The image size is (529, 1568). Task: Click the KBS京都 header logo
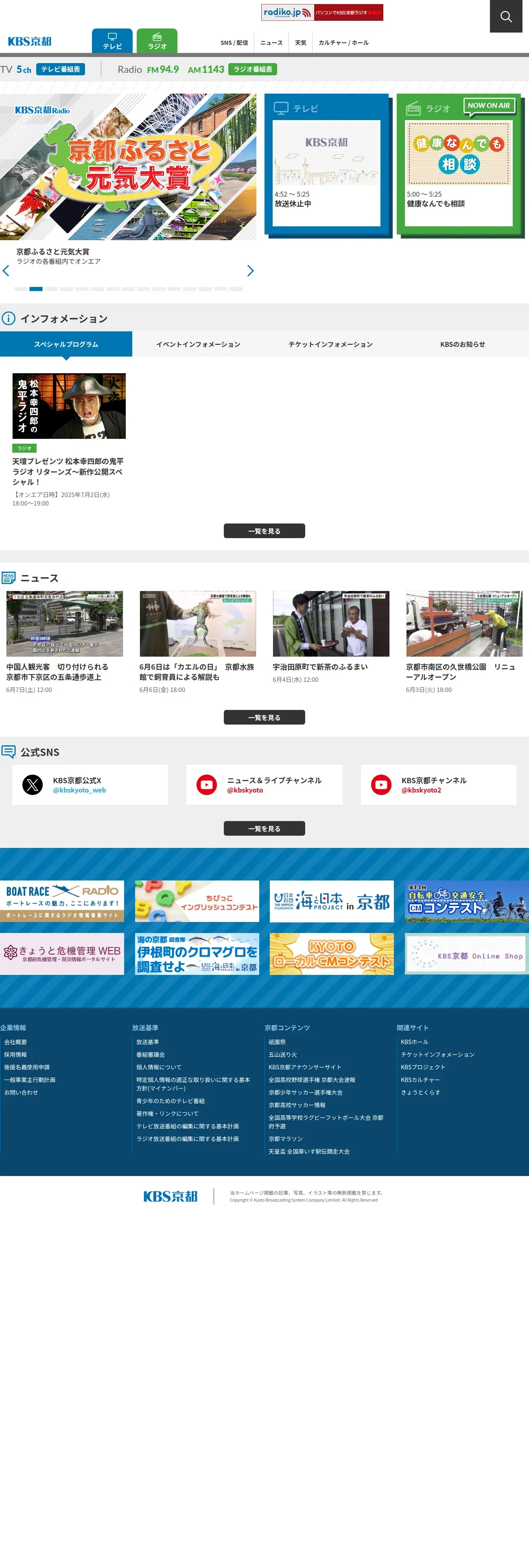pos(30,42)
